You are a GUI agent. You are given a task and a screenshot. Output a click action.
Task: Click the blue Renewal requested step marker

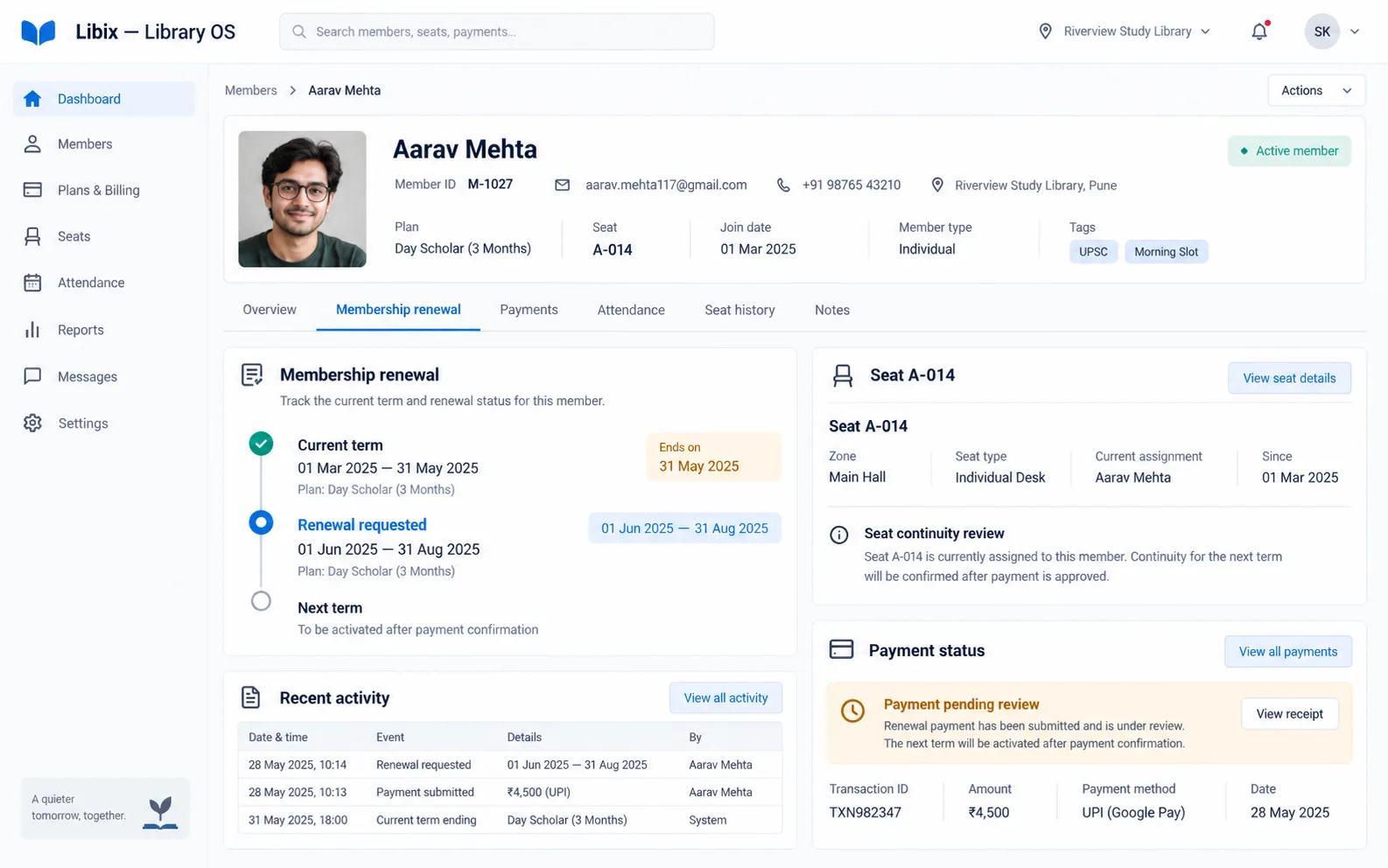coord(261,523)
